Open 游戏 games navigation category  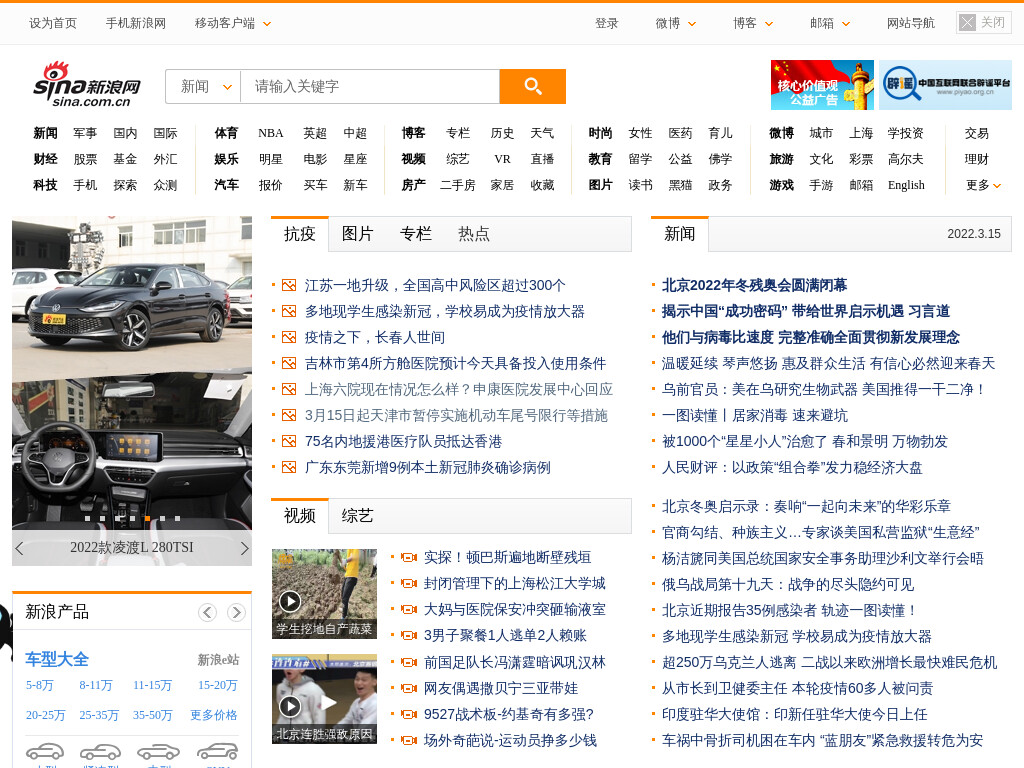[x=781, y=185]
